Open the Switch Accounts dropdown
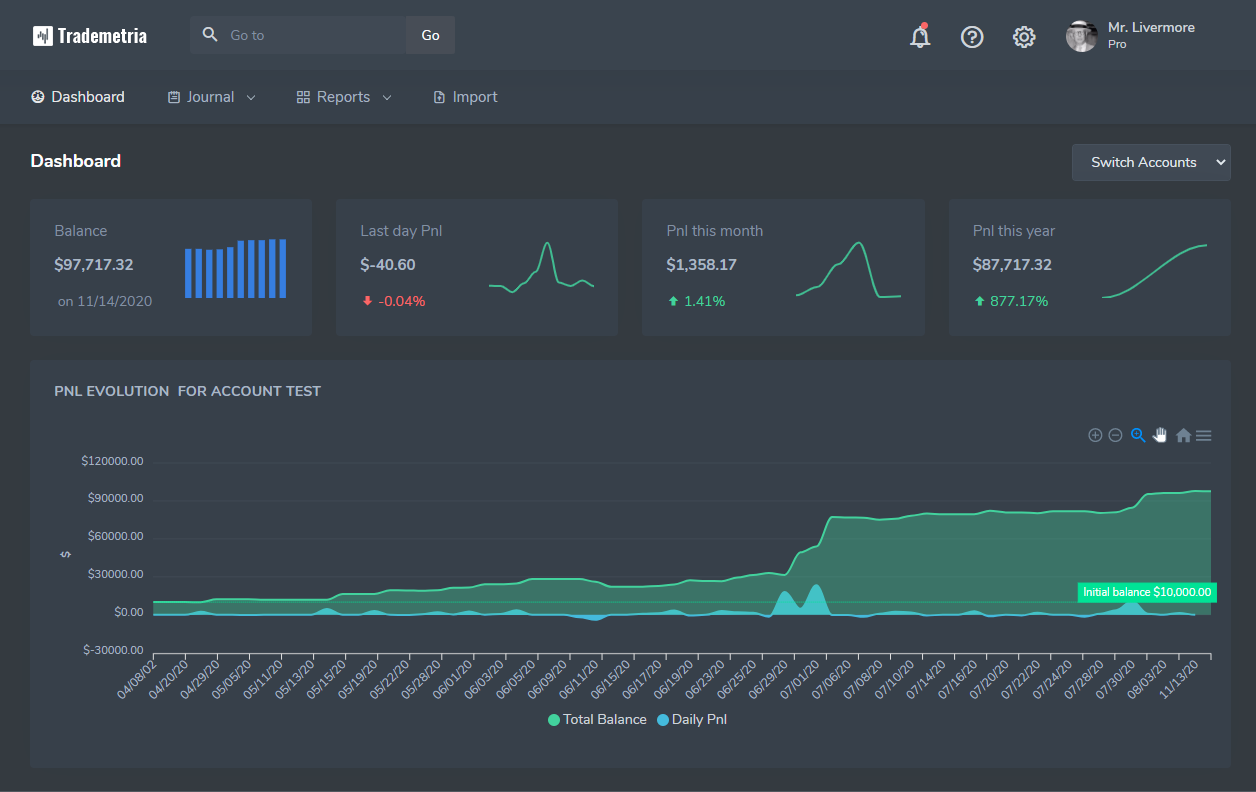This screenshot has height=792, width=1256. click(x=1151, y=162)
